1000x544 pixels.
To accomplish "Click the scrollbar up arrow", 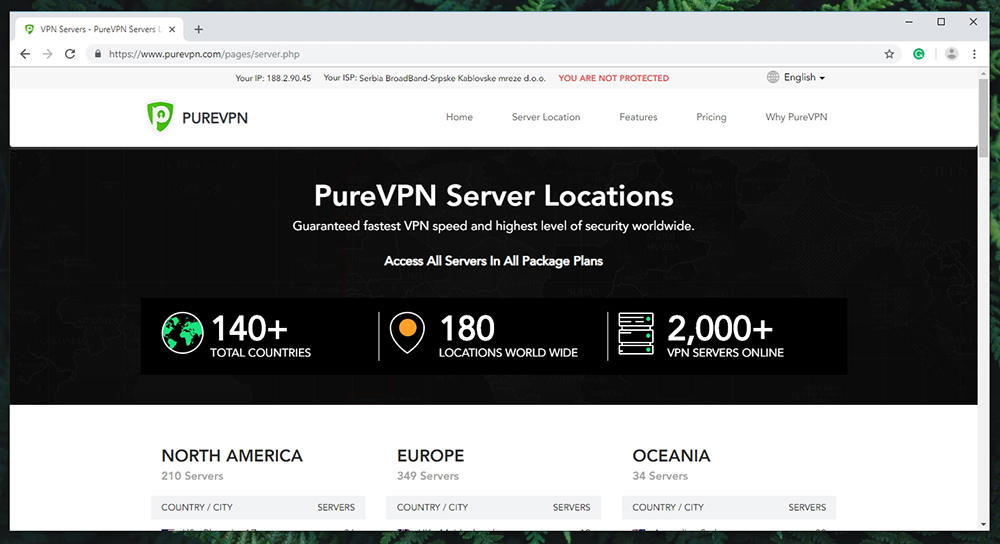I will pyautogui.click(x=983, y=73).
